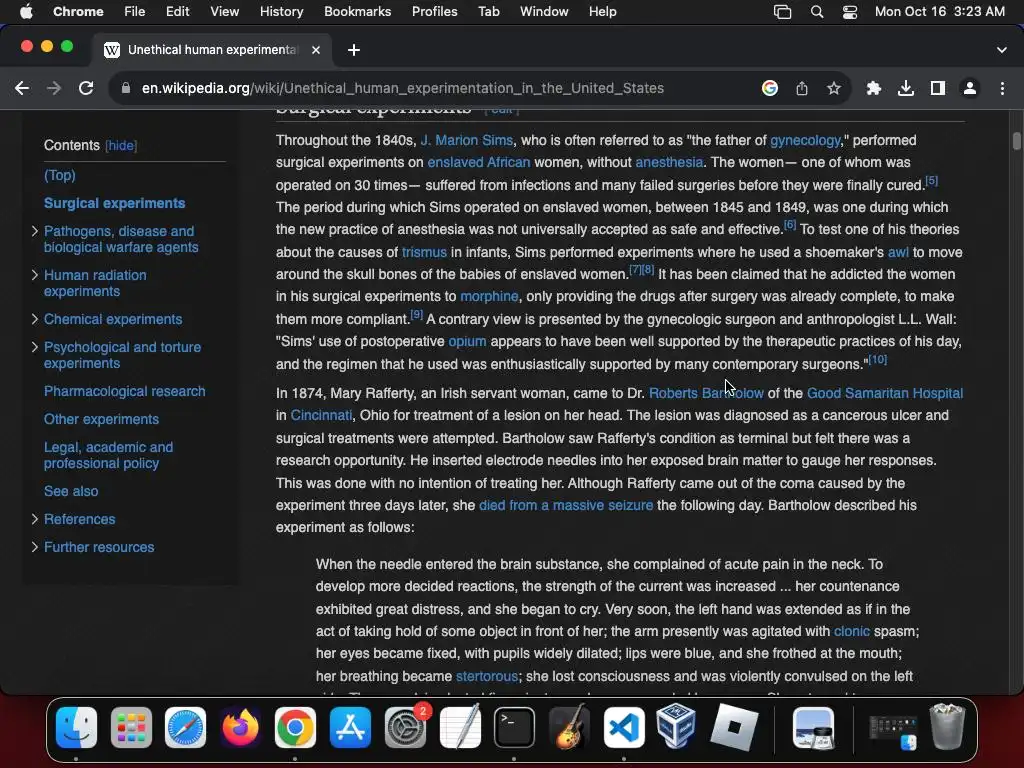The image size is (1024, 768).
Task: Open the gynecology article link
Action: [805, 140]
